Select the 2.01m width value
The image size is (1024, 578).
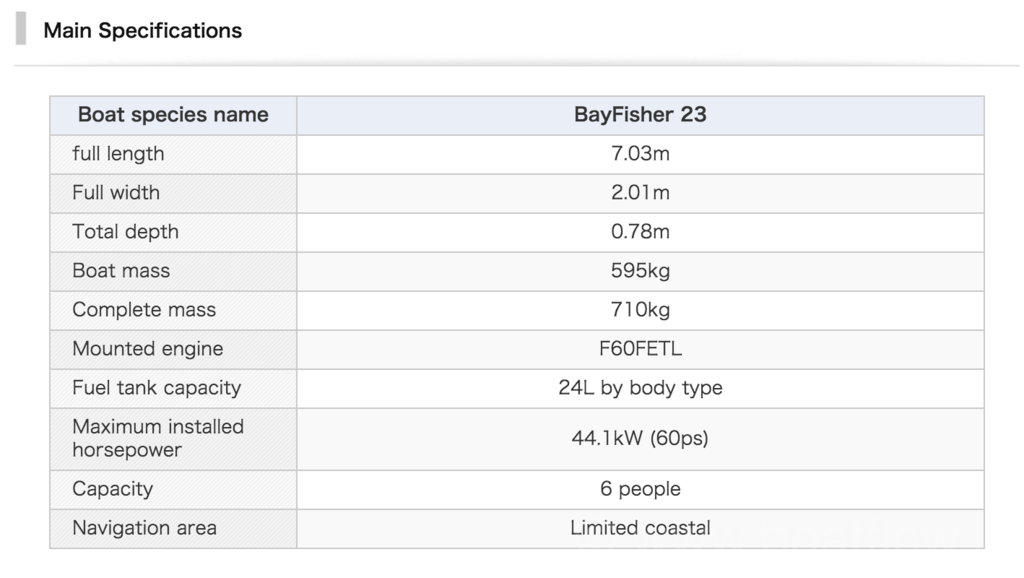click(640, 193)
